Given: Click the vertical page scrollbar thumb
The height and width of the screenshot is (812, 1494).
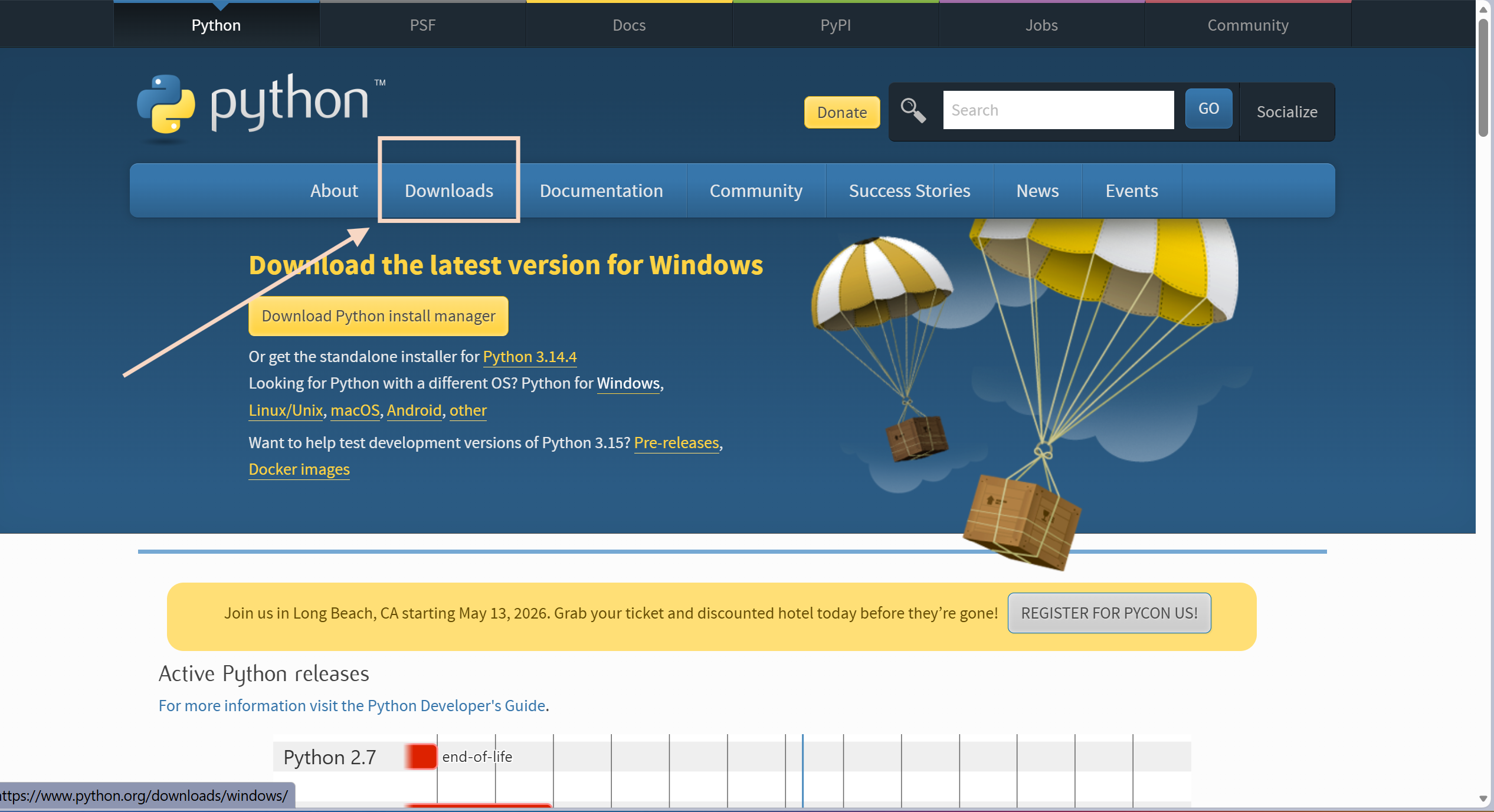Looking at the screenshot, I should pos(1483,77).
